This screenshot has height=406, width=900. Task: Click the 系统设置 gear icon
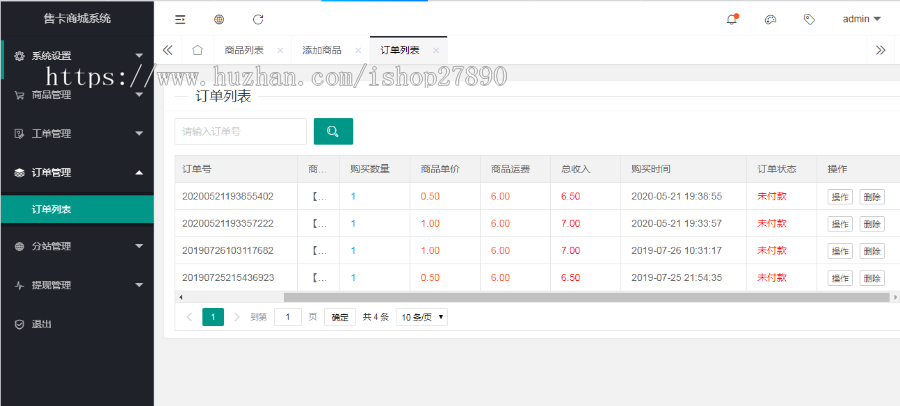19,56
